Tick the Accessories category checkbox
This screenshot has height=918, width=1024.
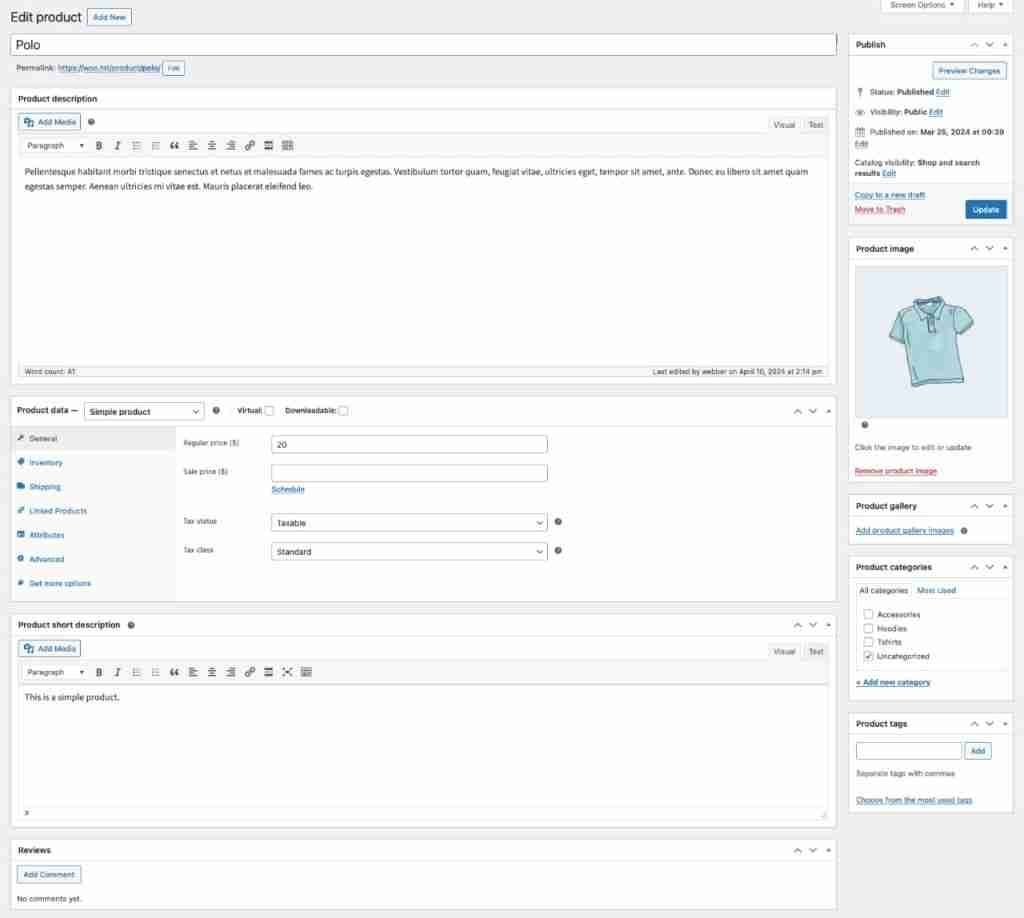pos(868,614)
